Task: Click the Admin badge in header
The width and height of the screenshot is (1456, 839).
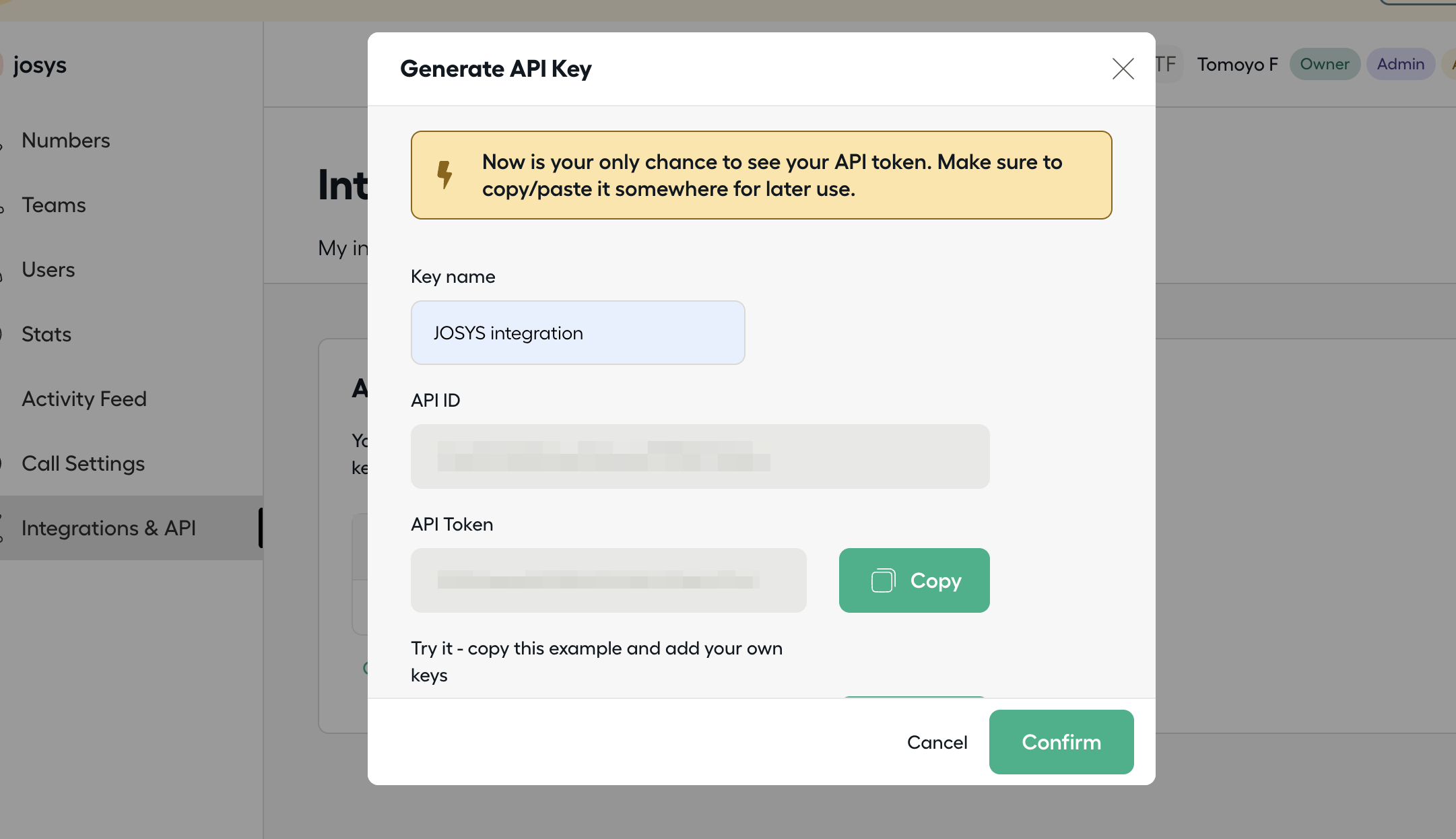Action: [1400, 64]
